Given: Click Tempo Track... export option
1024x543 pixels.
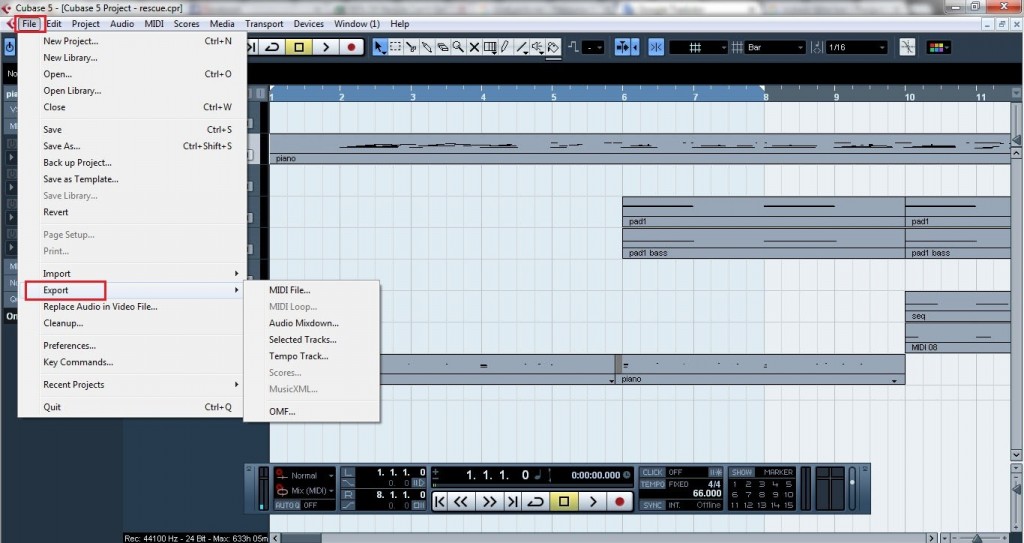Looking at the screenshot, I should [298, 356].
